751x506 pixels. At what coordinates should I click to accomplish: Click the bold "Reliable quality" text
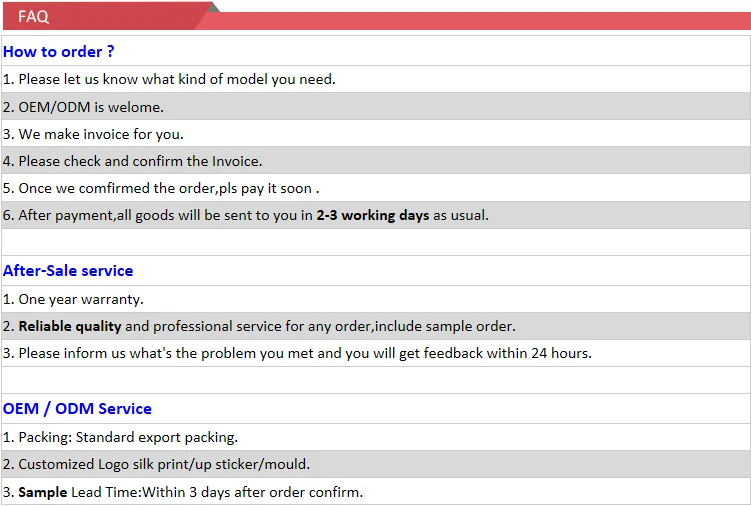pyautogui.click(x=69, y=326)
